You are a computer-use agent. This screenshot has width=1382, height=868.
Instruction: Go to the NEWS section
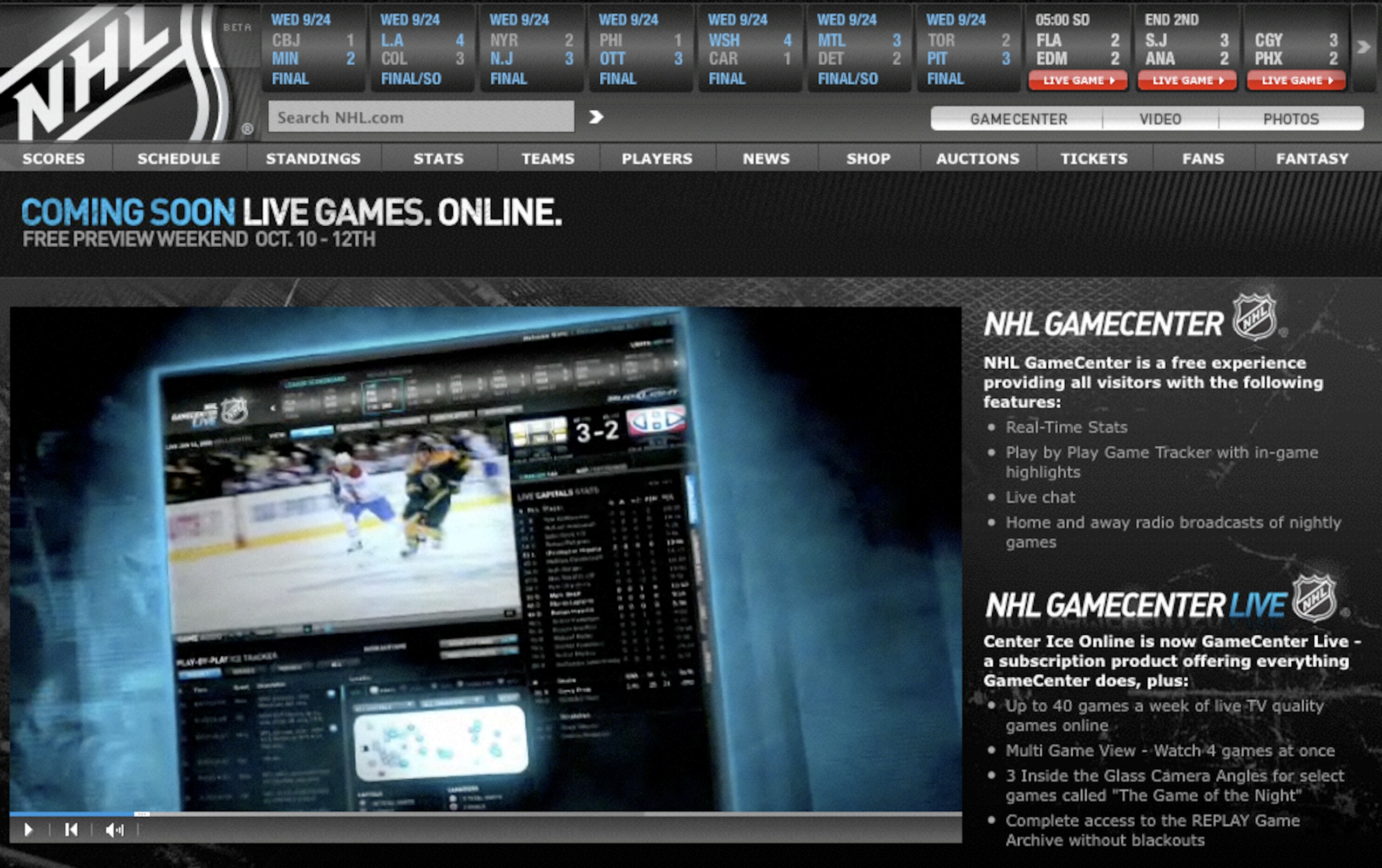click(766, 158)
